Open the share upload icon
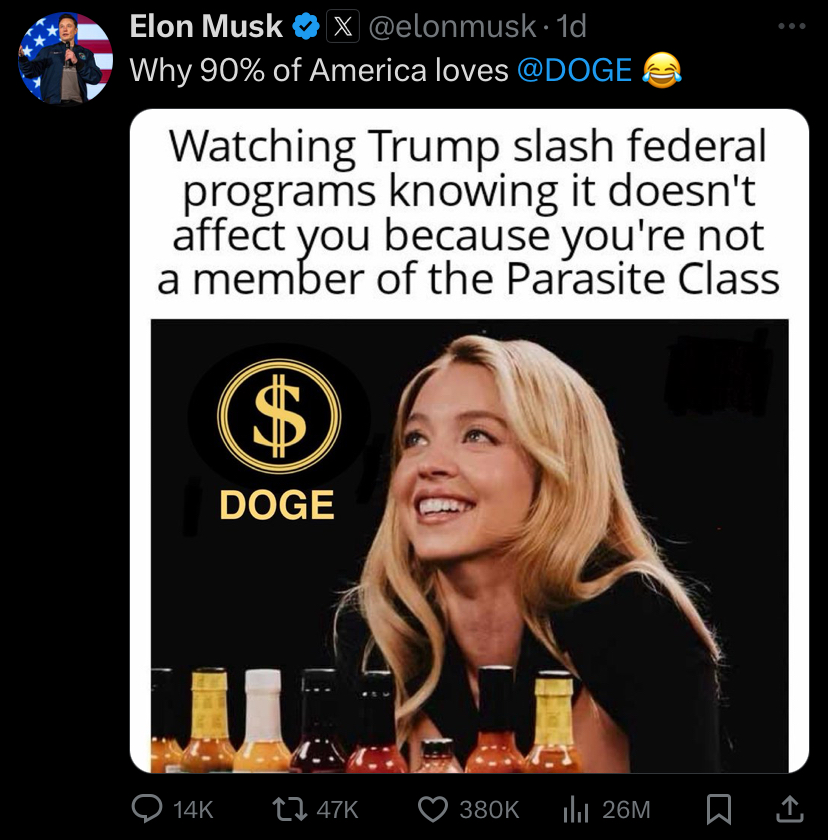Screen dimensions: 828x840 tap(790, 809)
